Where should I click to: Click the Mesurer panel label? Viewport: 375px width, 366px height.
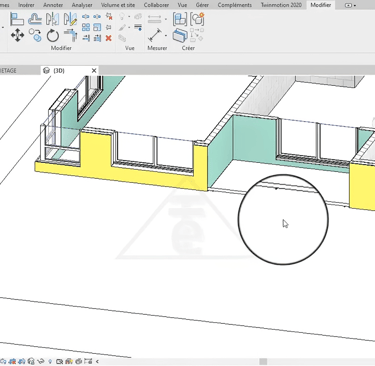point(157,48)
